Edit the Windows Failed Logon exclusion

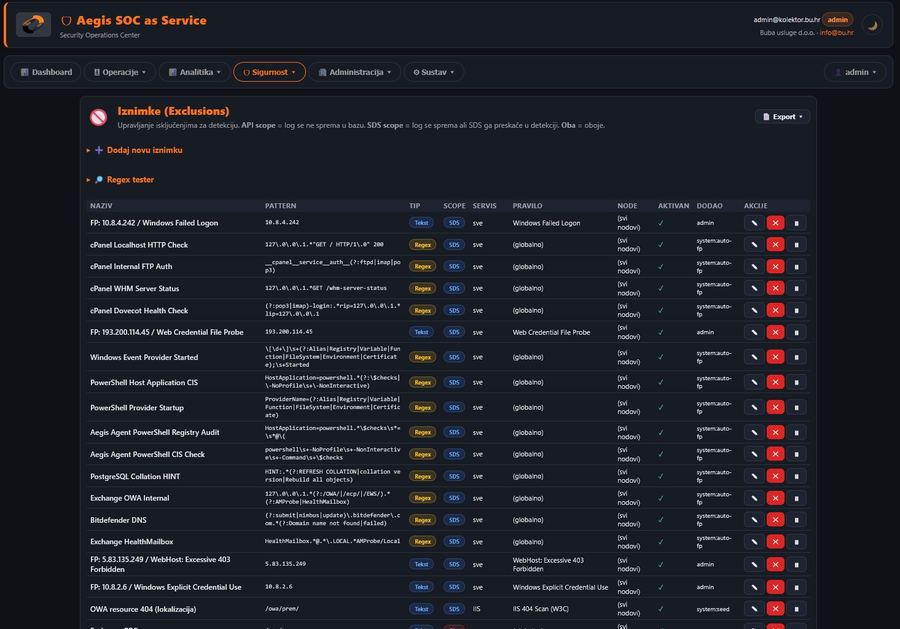tap(754, 223)
